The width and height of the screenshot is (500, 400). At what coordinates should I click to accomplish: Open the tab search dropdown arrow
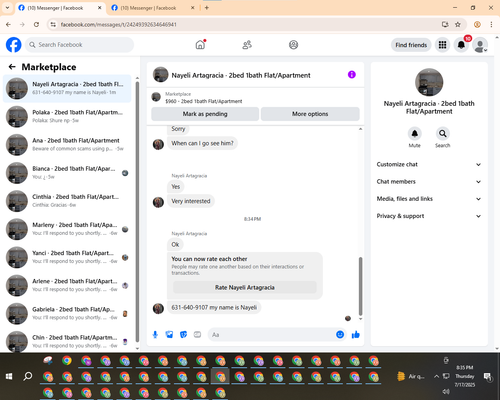7,8
